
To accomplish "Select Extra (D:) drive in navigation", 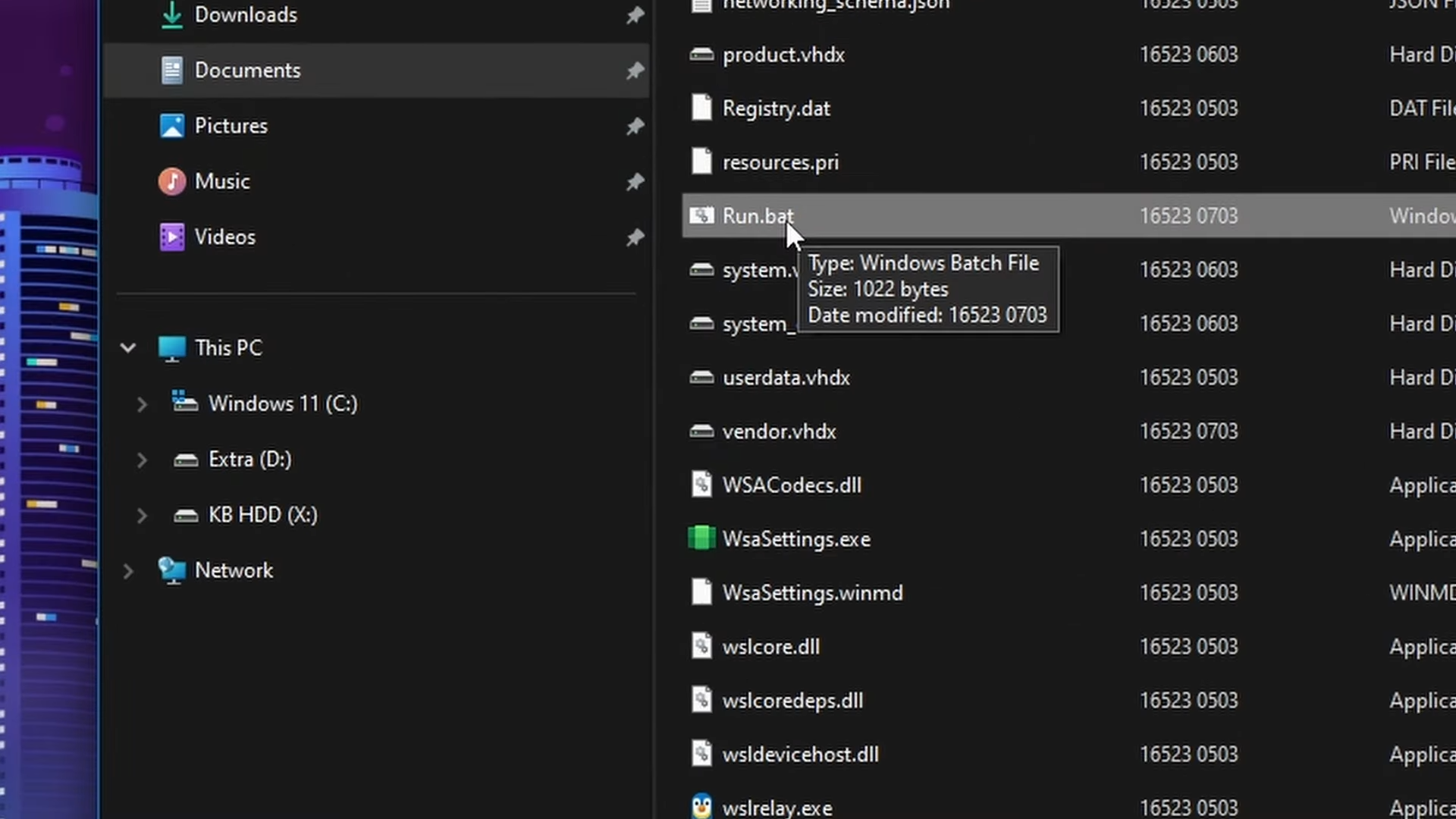I will 249,460.
